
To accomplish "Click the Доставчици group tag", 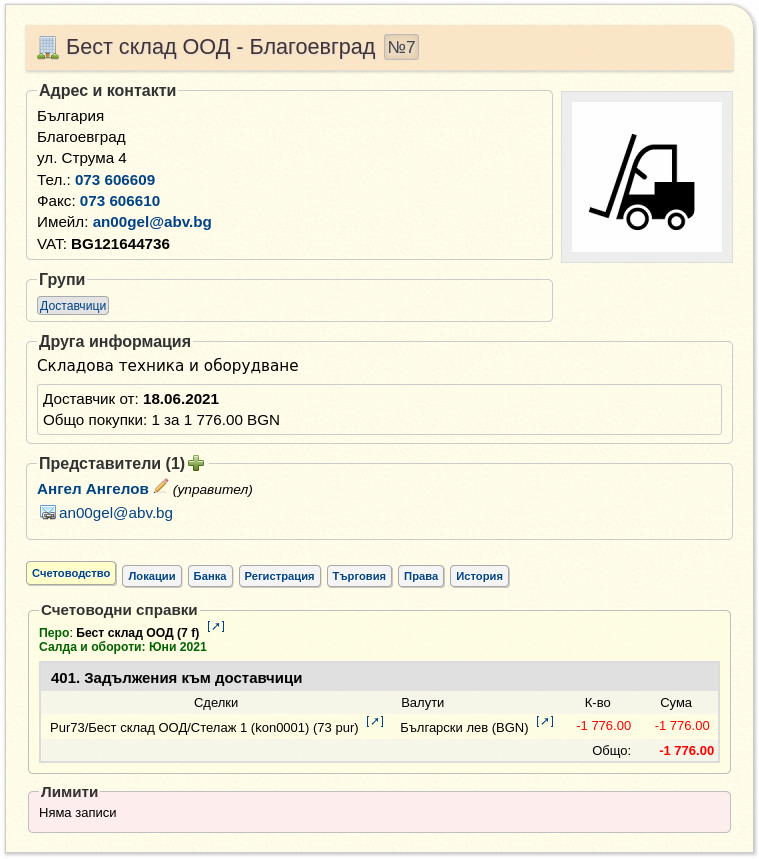I will coord(73,306).
